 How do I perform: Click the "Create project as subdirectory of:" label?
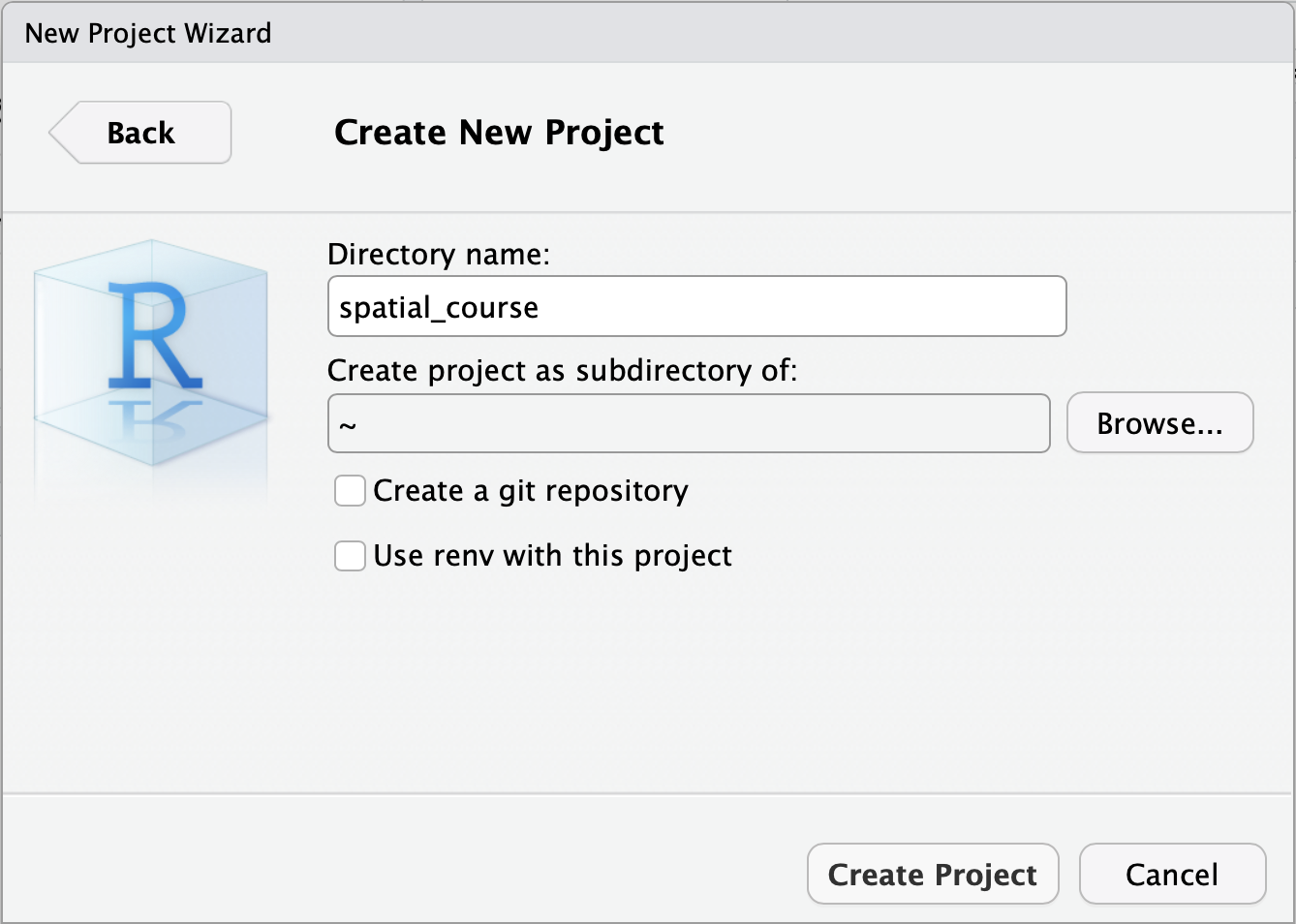pos(562,371)
